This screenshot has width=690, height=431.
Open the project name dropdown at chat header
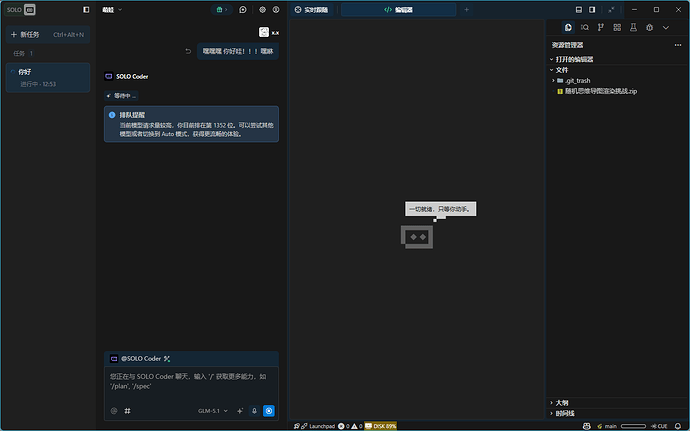112,10
